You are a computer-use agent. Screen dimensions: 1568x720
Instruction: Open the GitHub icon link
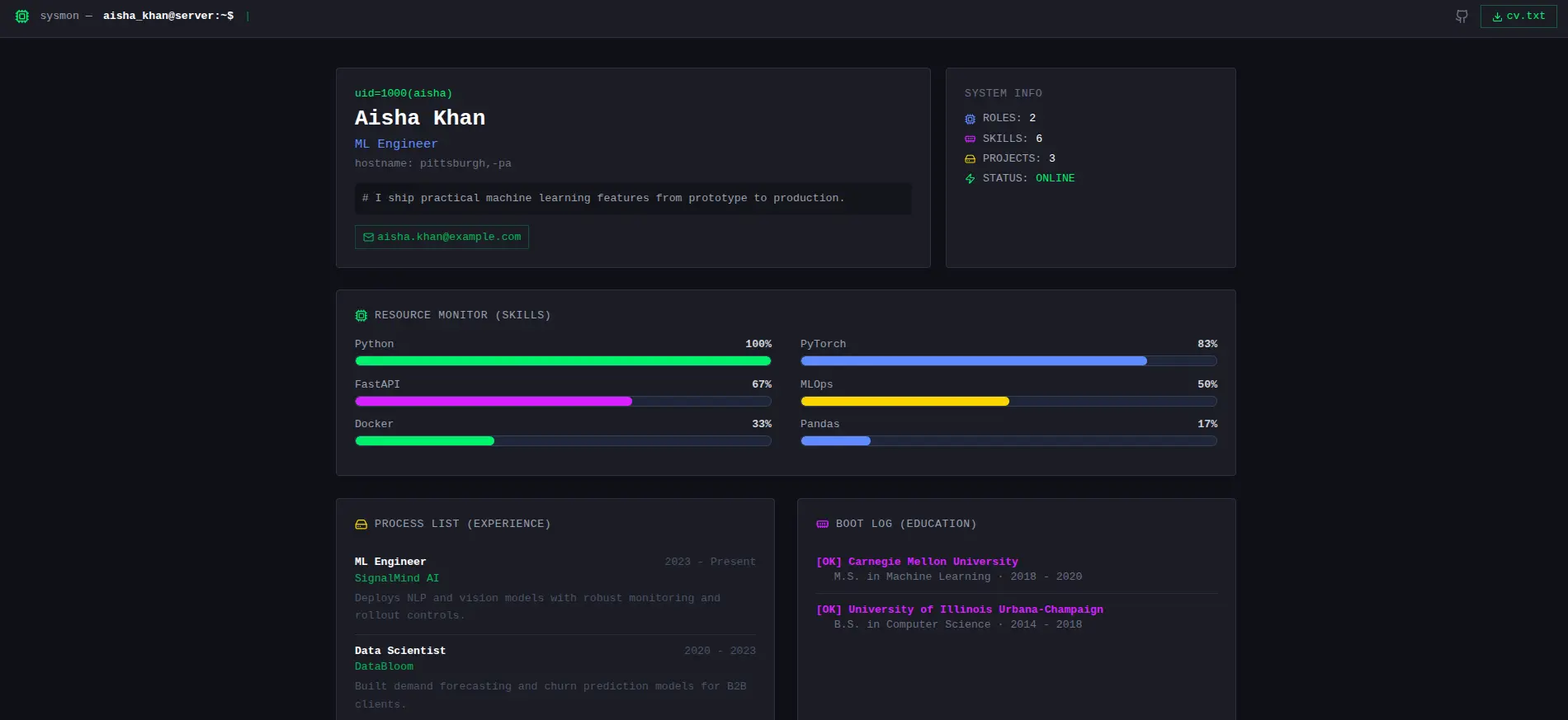coord(1462,16)
